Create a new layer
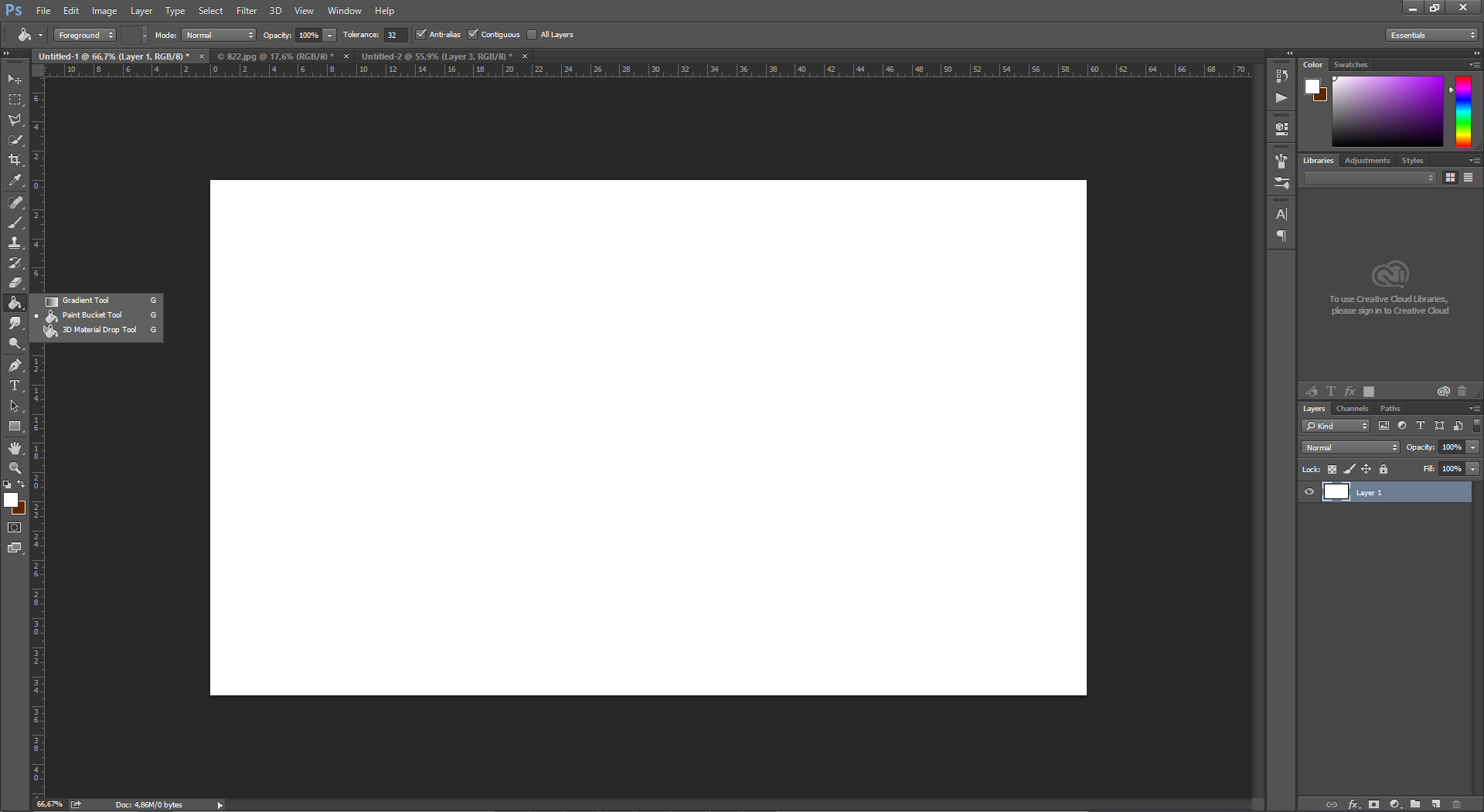The width and height of the screenshot is (1484, 812). pos(1437,804)
